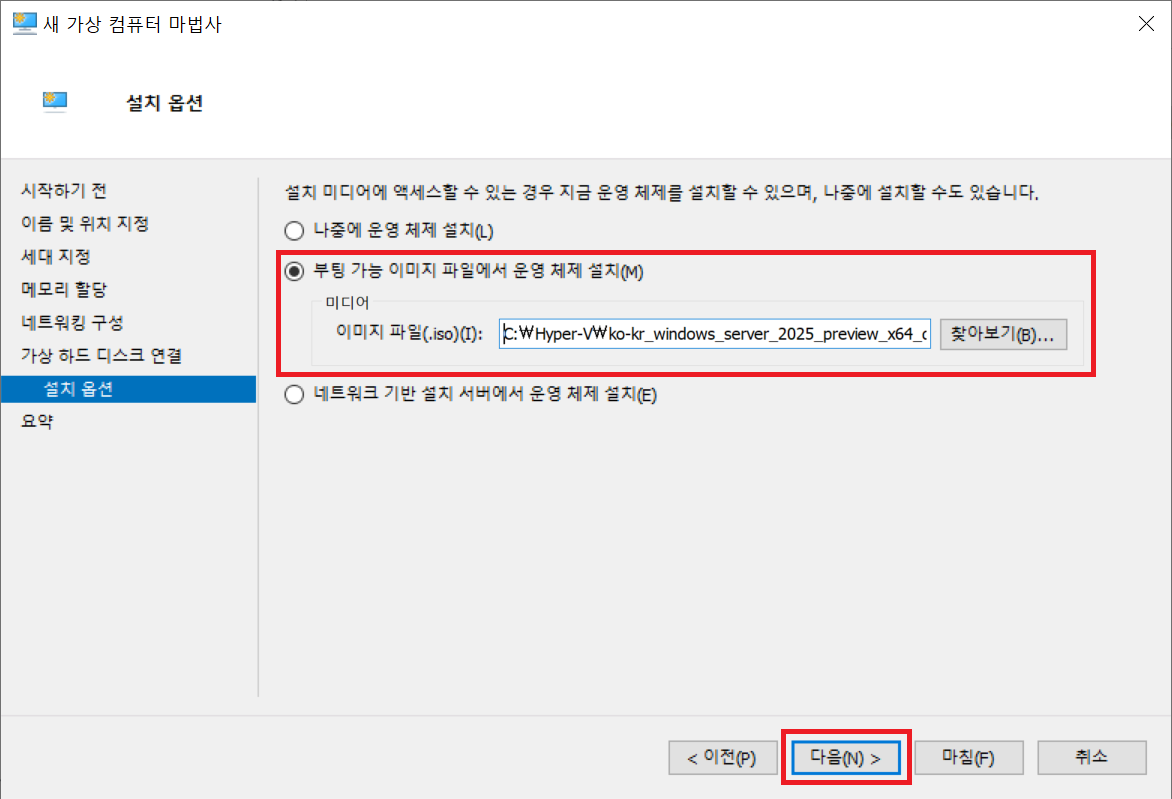Go to 가상 하드 디스크 연결 step
The width and height of the screenshot is (1172, 799).
pyautogui.click(x=101, y=355)
